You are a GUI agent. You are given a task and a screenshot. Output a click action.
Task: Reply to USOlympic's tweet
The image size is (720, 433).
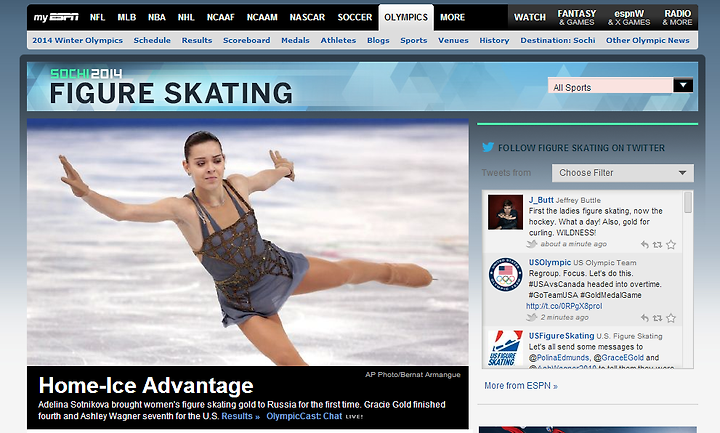(645, 318)
